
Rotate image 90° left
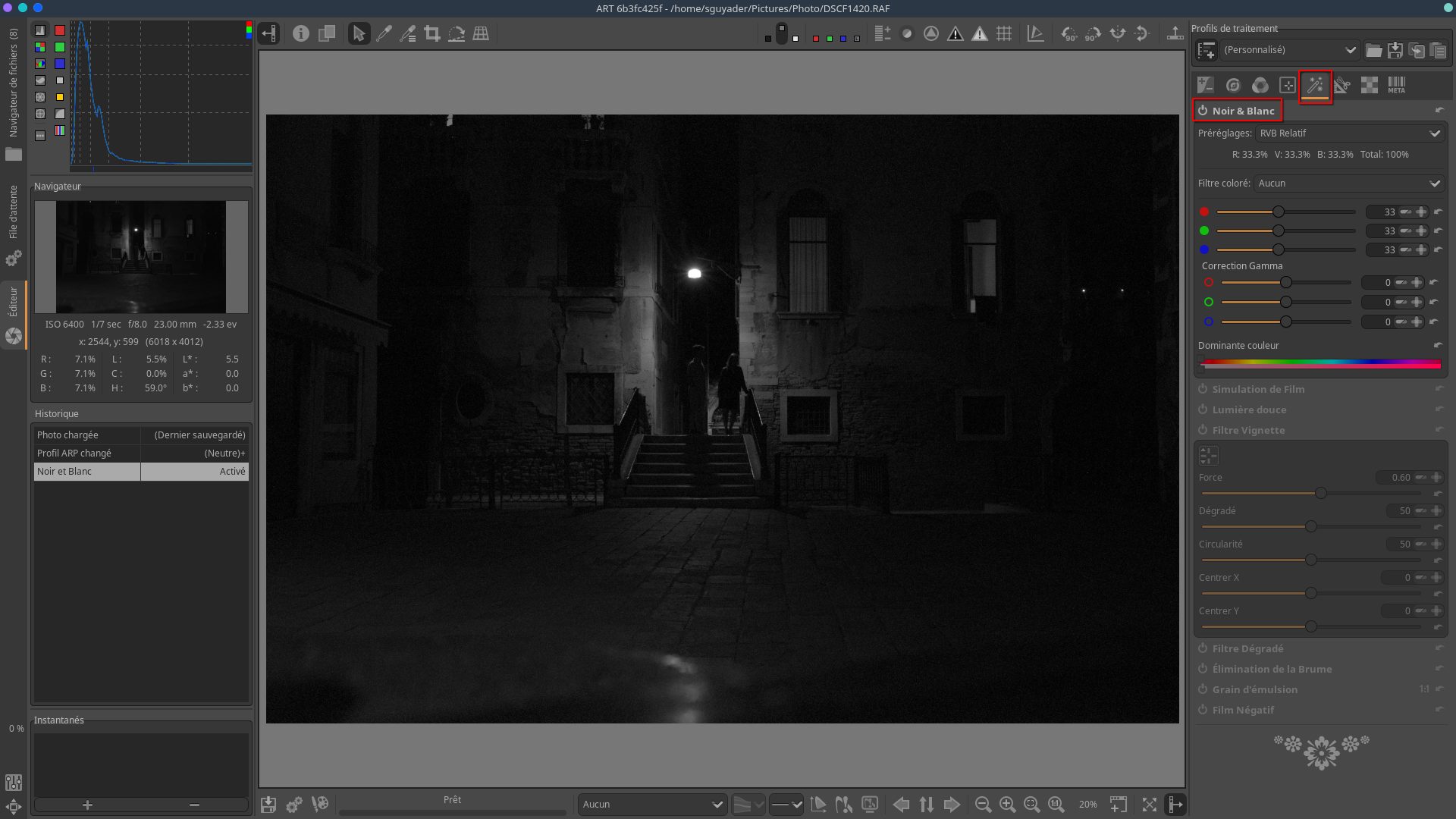click(x=1068, y=34)
